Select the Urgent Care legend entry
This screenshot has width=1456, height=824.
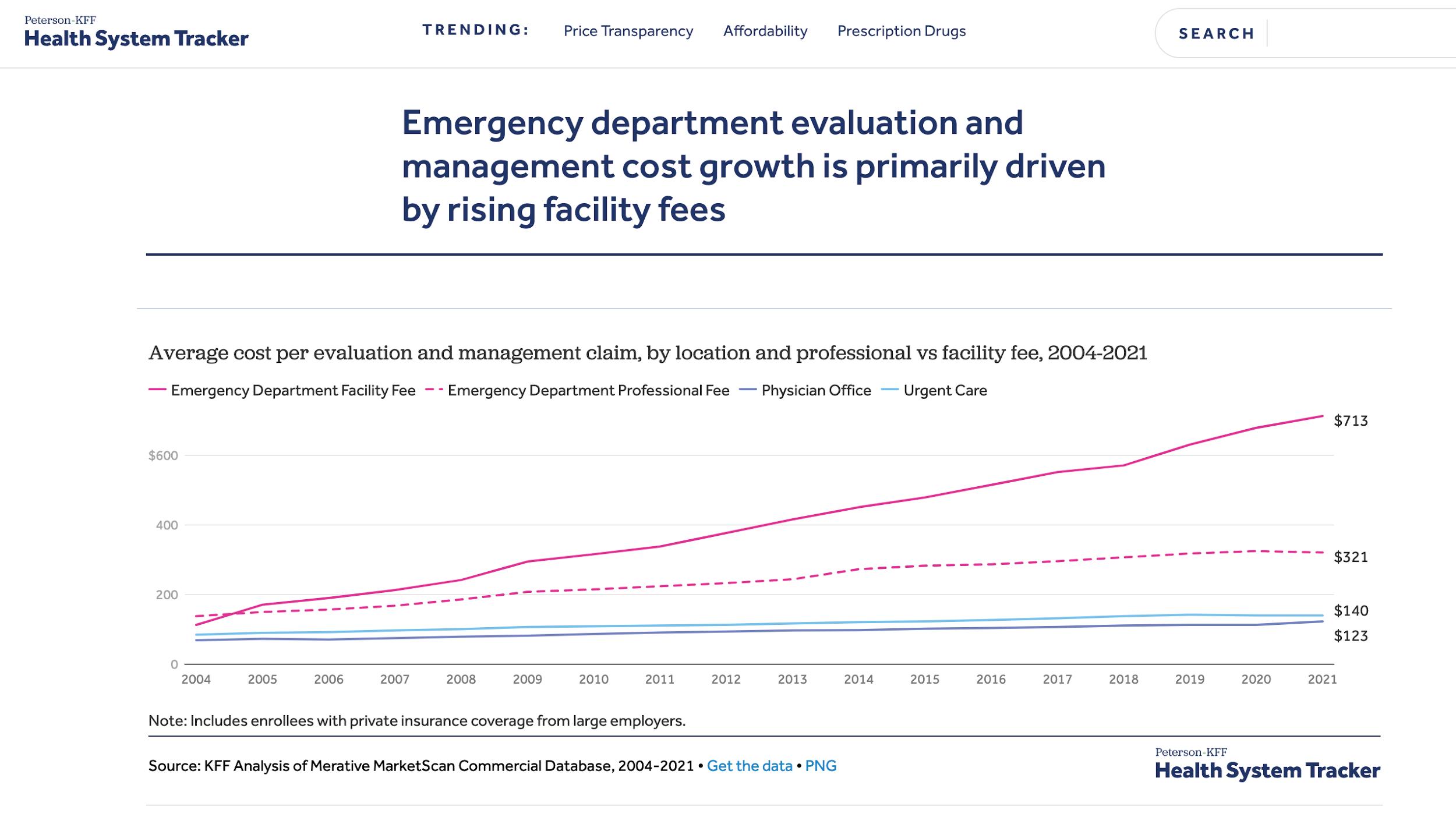click(x=945, y=390)
